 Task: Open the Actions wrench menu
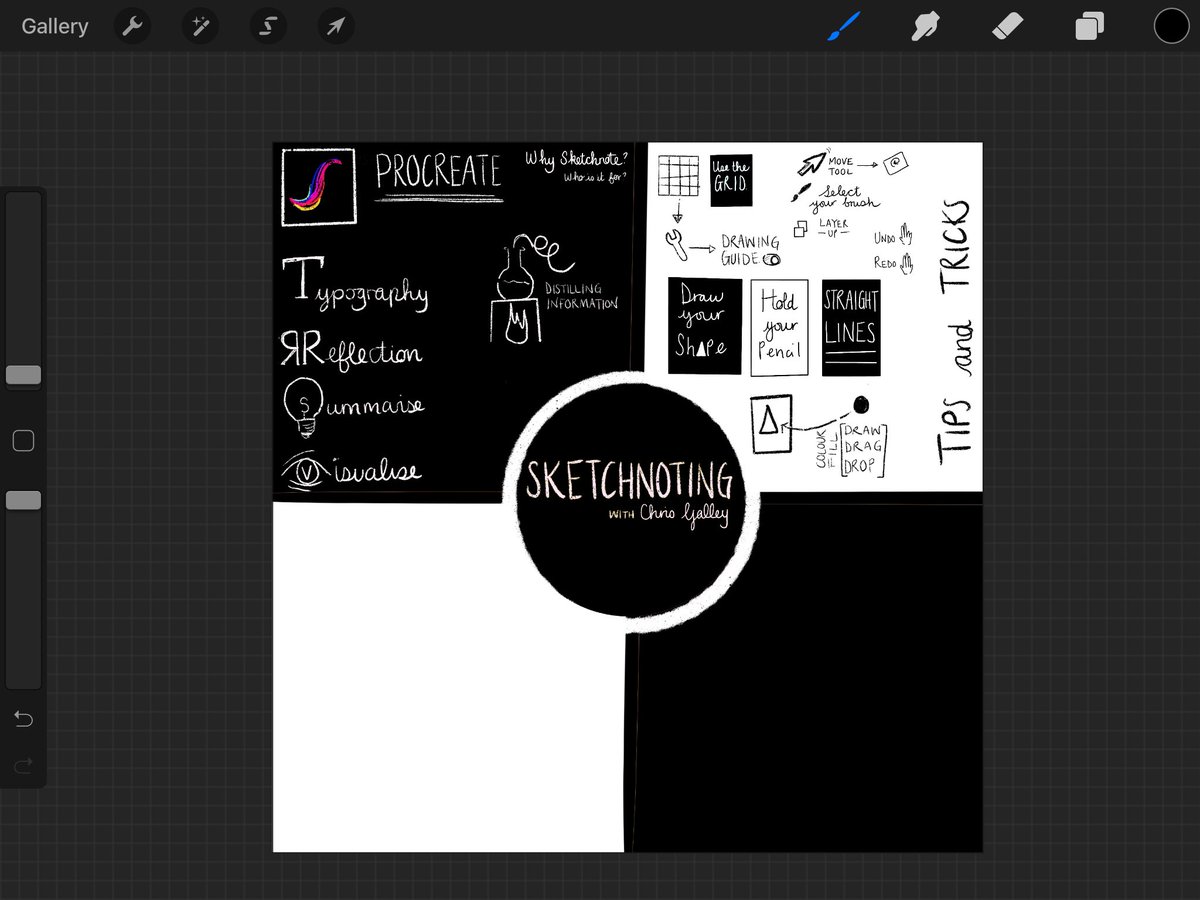[x=132, y=26]
